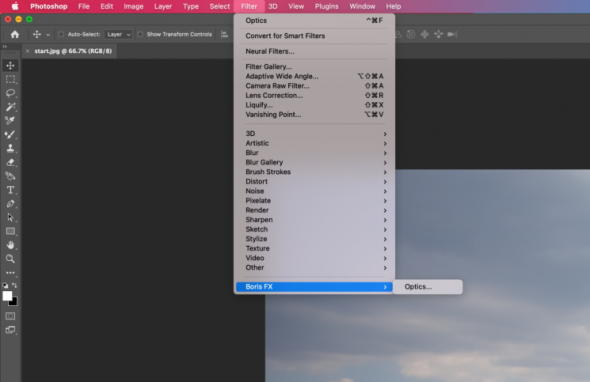The image size is (590, 382).
Task: Select the Move tool in the toolbox
Action: (10, 65)
